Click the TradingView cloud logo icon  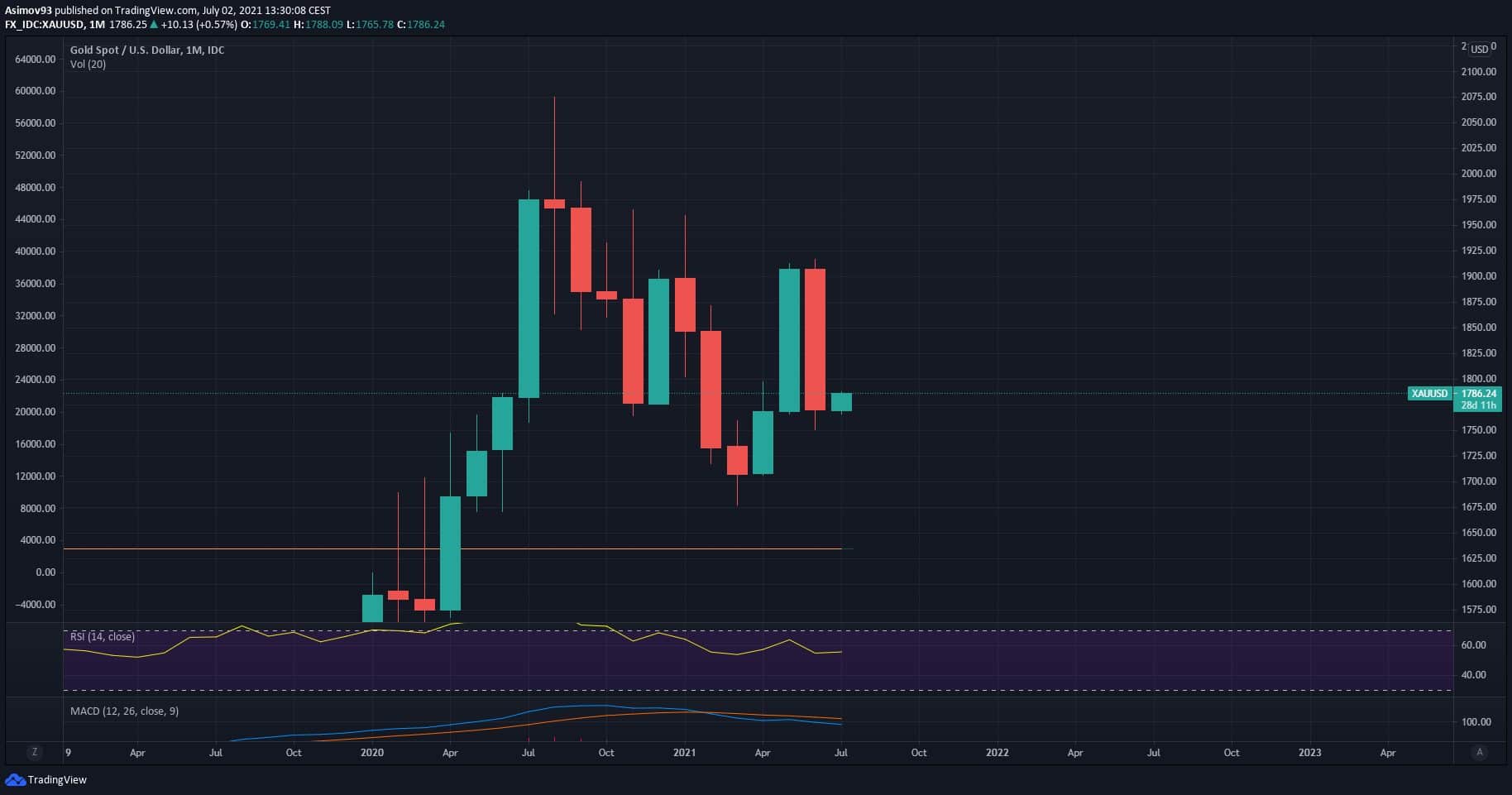[x=15, y=779]
